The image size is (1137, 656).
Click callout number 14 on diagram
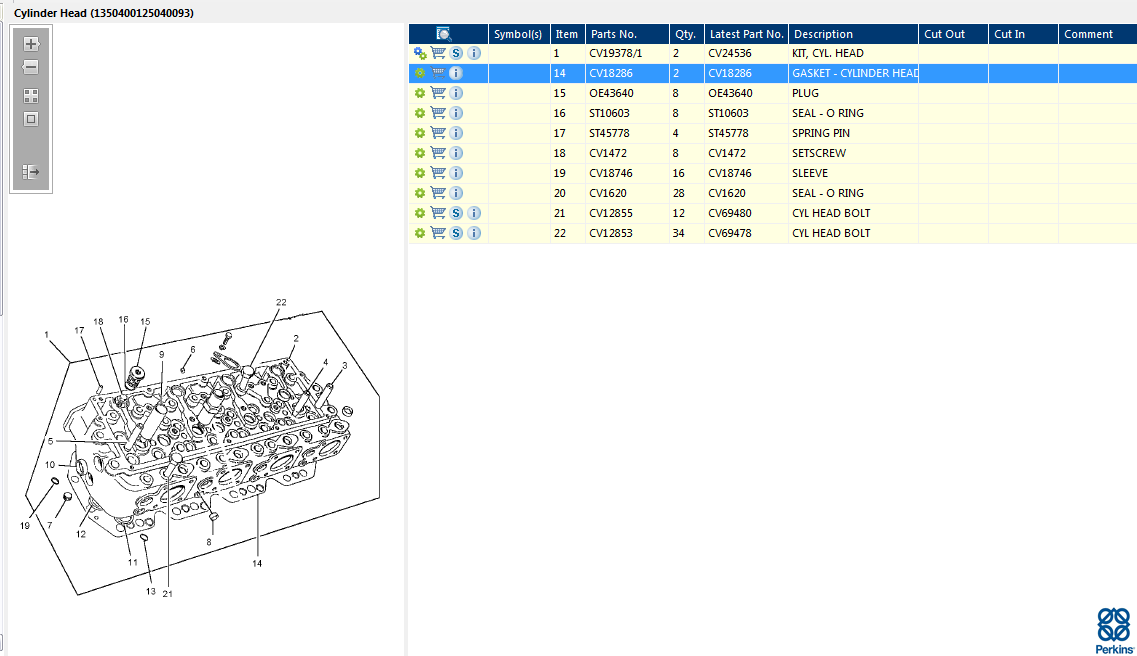[257, 563]
